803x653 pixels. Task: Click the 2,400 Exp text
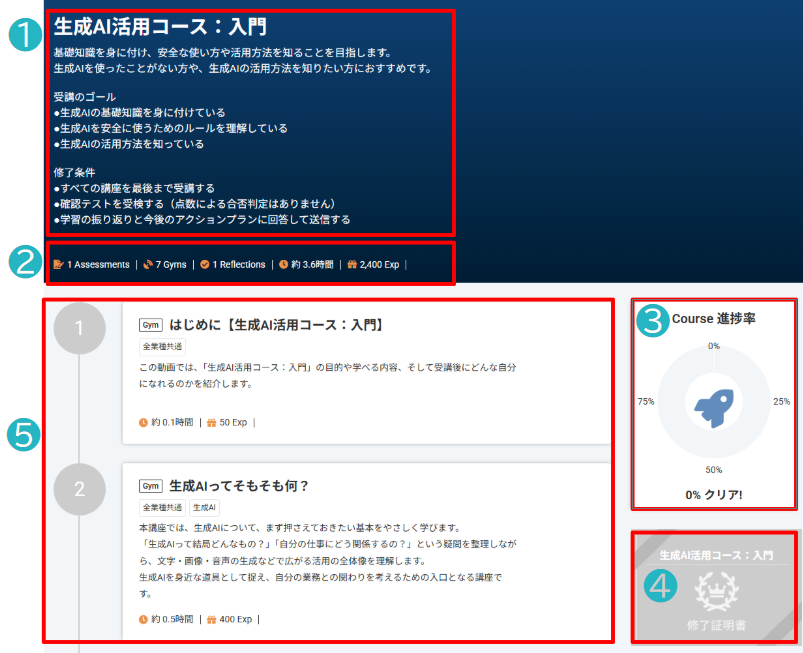tap(379, 264)
